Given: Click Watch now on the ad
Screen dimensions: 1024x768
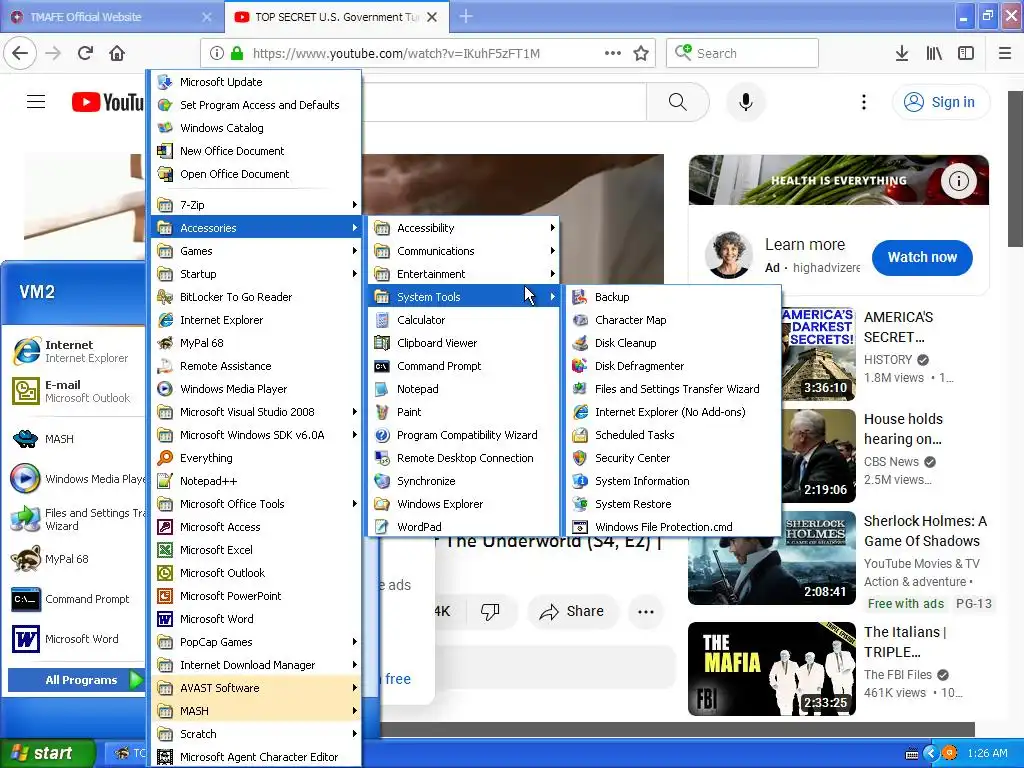Looking at the screenshot, I should [x=921, y=257].
